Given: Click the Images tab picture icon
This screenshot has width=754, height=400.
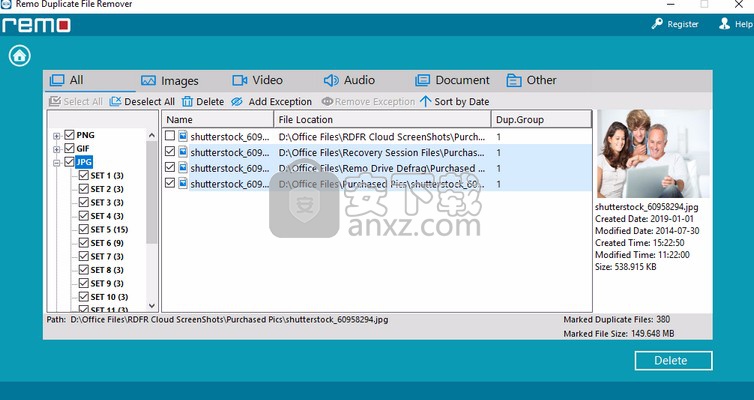Looking at the screenshot, I should 148,81.
